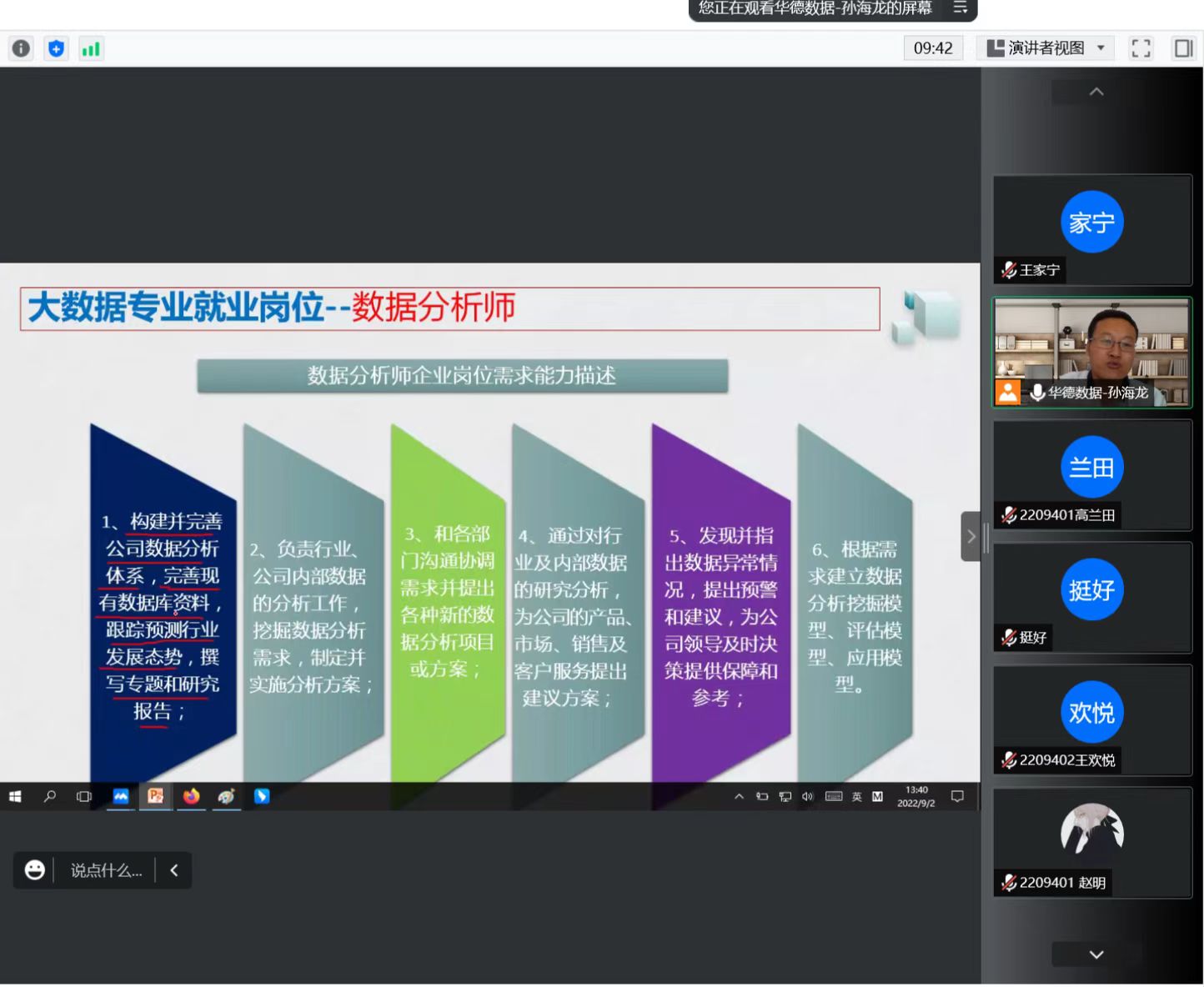Open the meeting info icon

pyautogui.click(x=21, y=48)
